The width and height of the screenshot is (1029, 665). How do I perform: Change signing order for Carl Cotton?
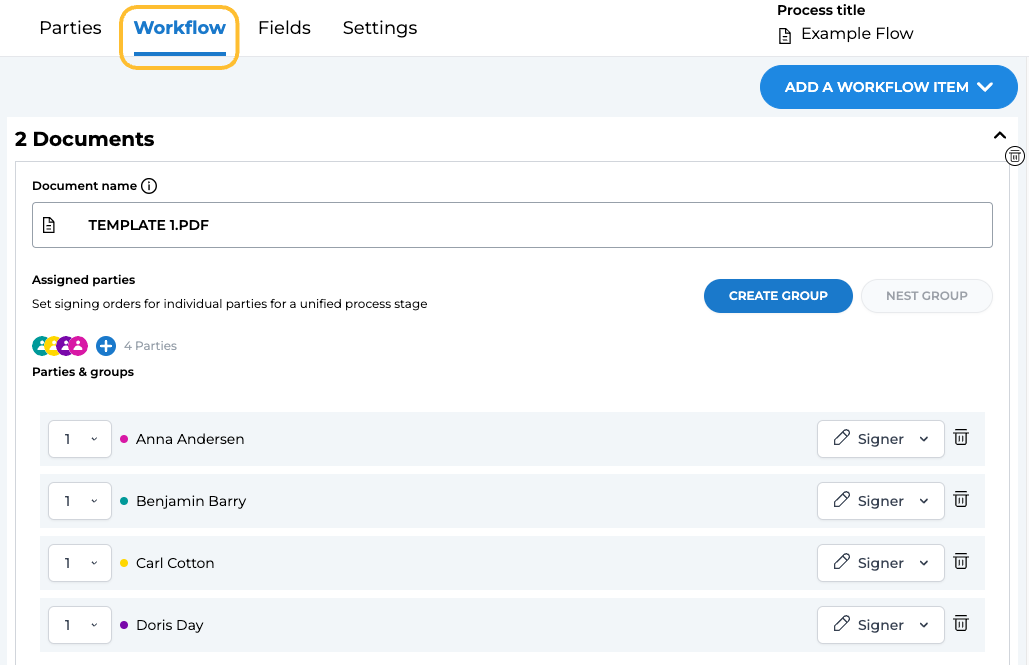pyautogui.click(x=80, y=563)
